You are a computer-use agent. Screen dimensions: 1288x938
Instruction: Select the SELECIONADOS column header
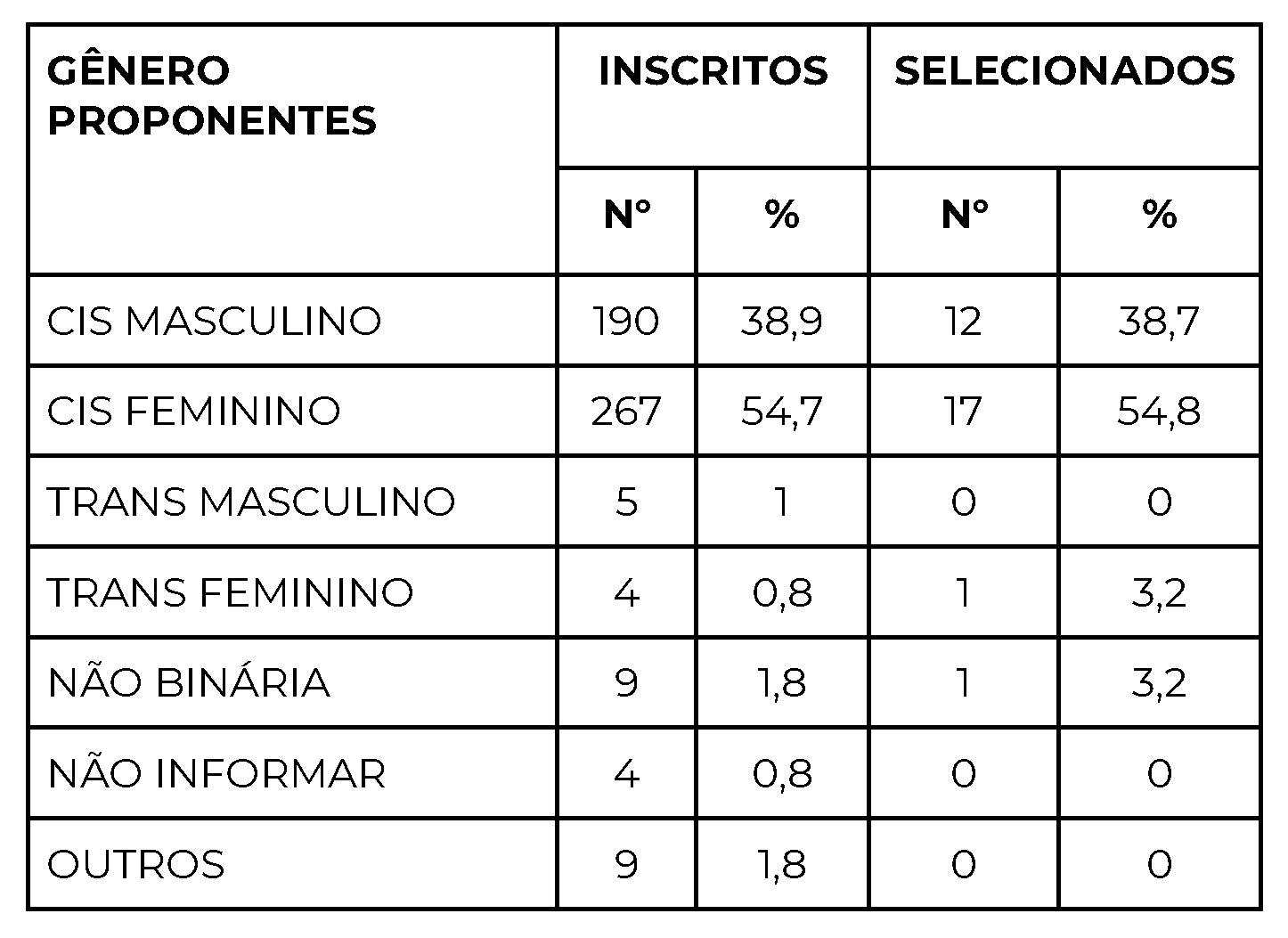coord(1064,71)
